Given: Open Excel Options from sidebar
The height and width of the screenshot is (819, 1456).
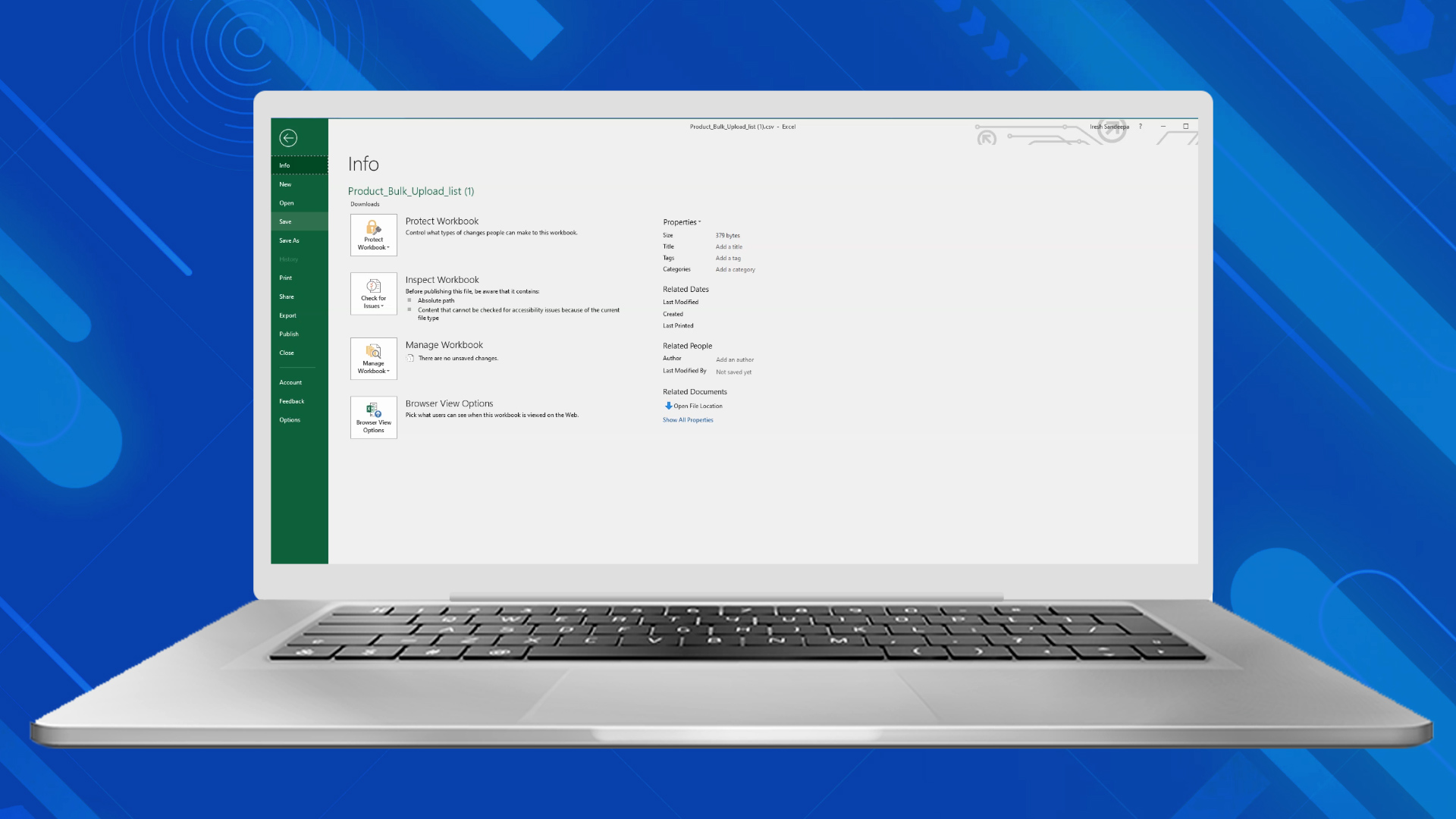Looking at the screenshot, I should tap(290, 420).
